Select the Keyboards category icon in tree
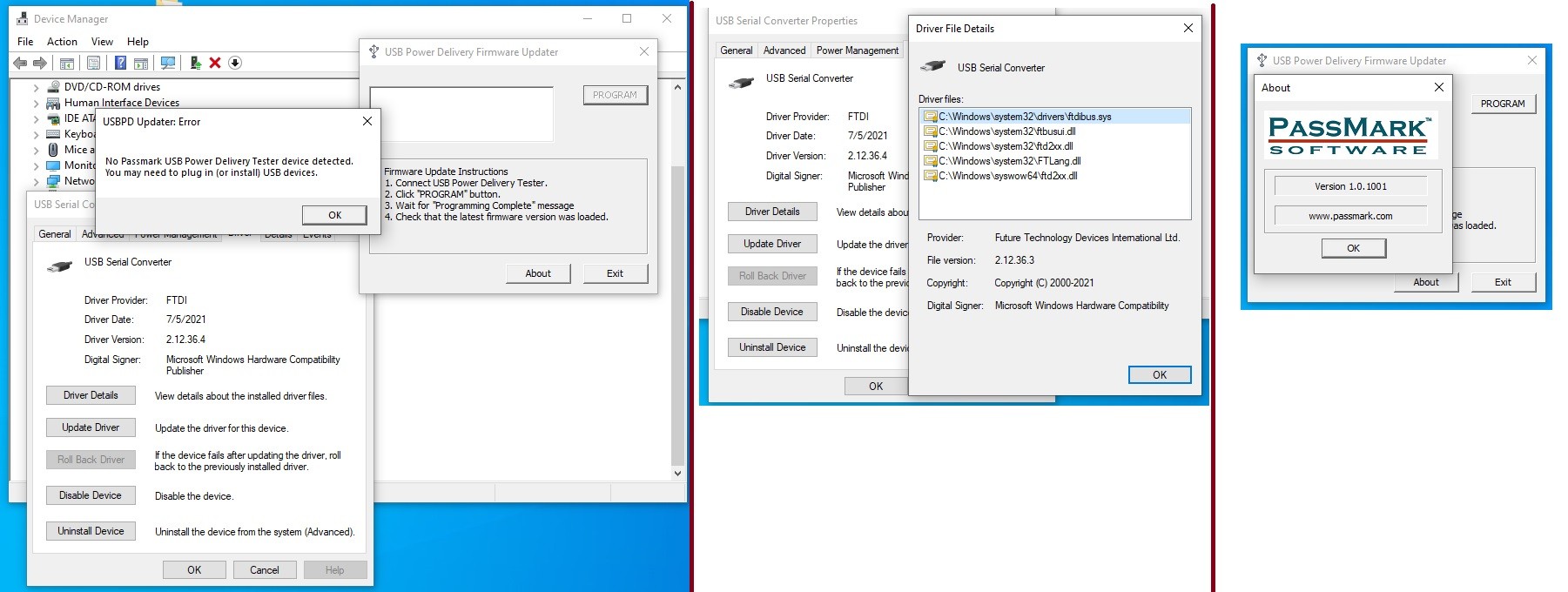 point(53,134)
